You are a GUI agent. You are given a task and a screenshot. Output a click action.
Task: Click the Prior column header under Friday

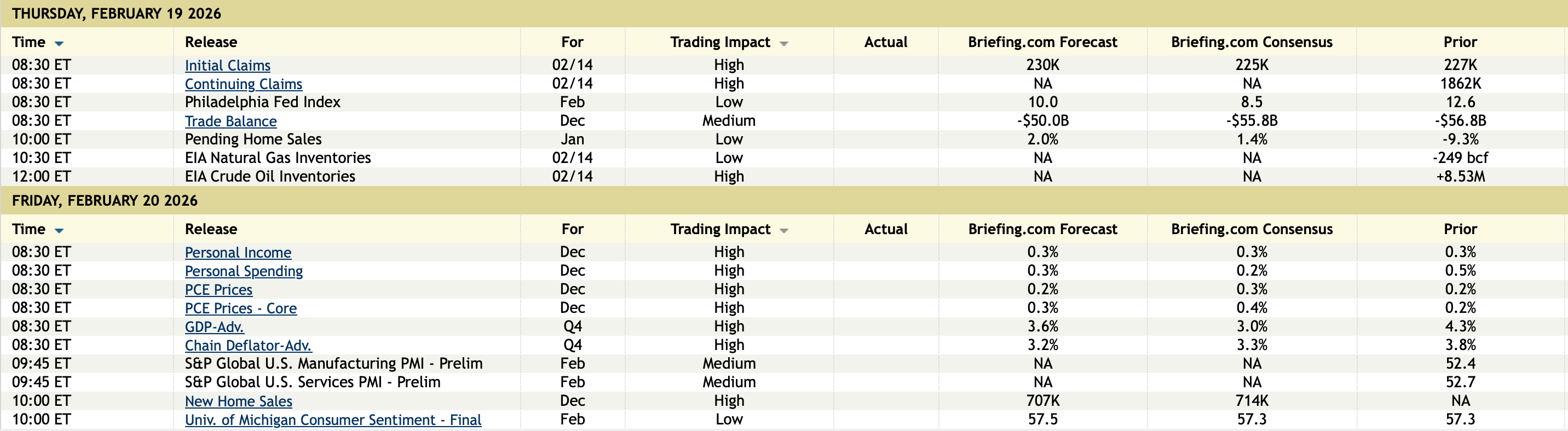coord(1460,229)
